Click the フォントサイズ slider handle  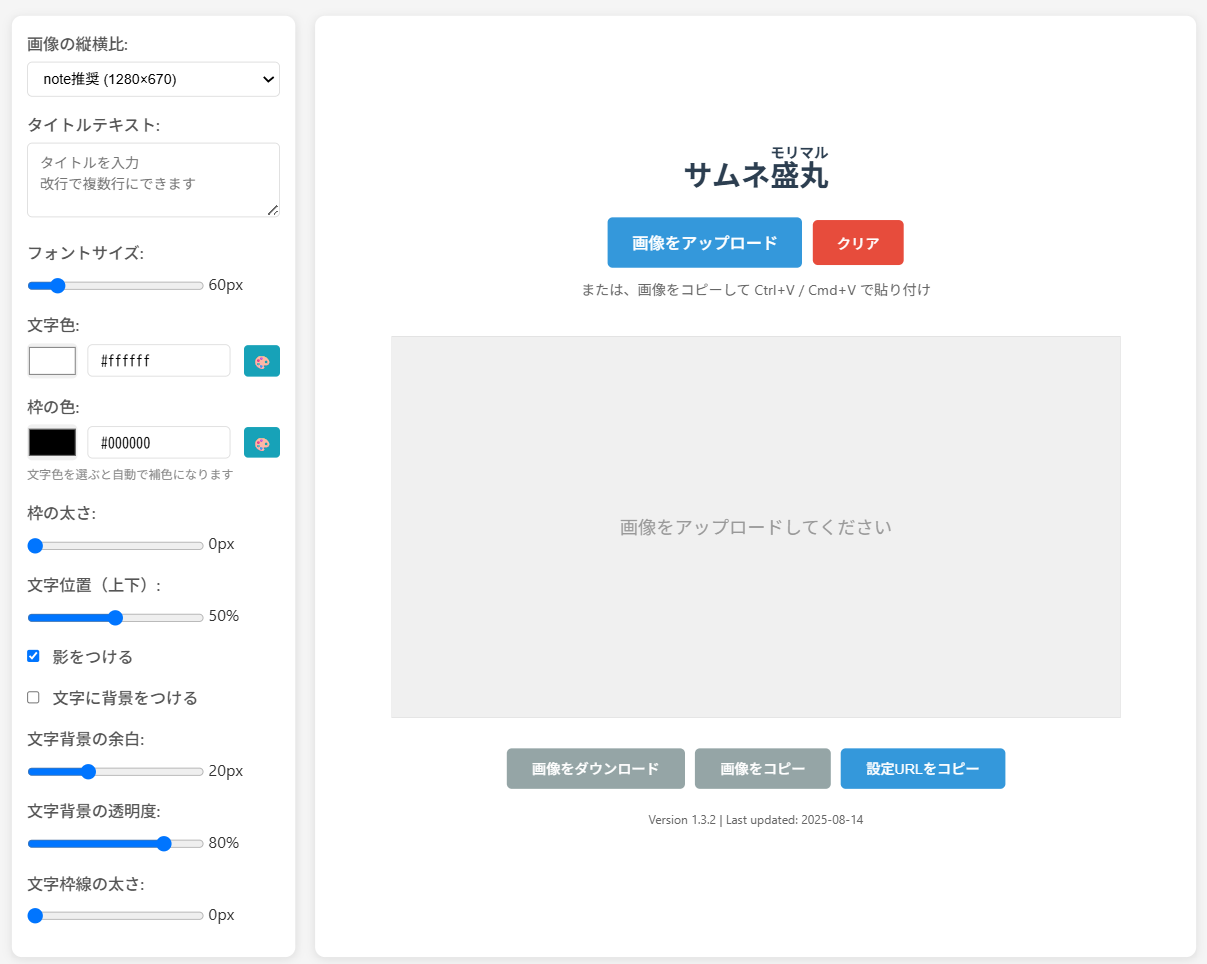tap(57, 286)
